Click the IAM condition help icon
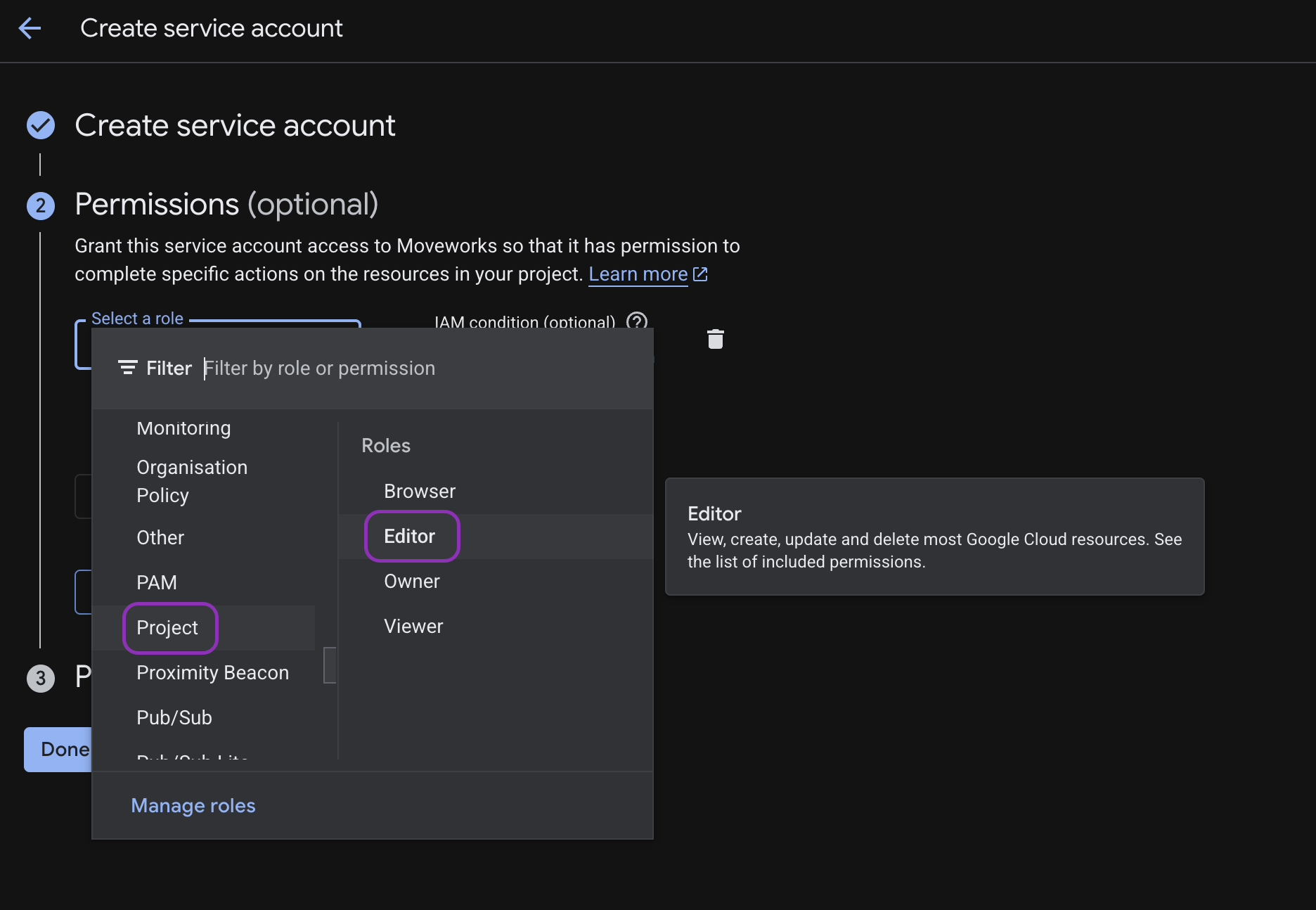Screen dimensions: 1316x910 (x=637, y=321)
